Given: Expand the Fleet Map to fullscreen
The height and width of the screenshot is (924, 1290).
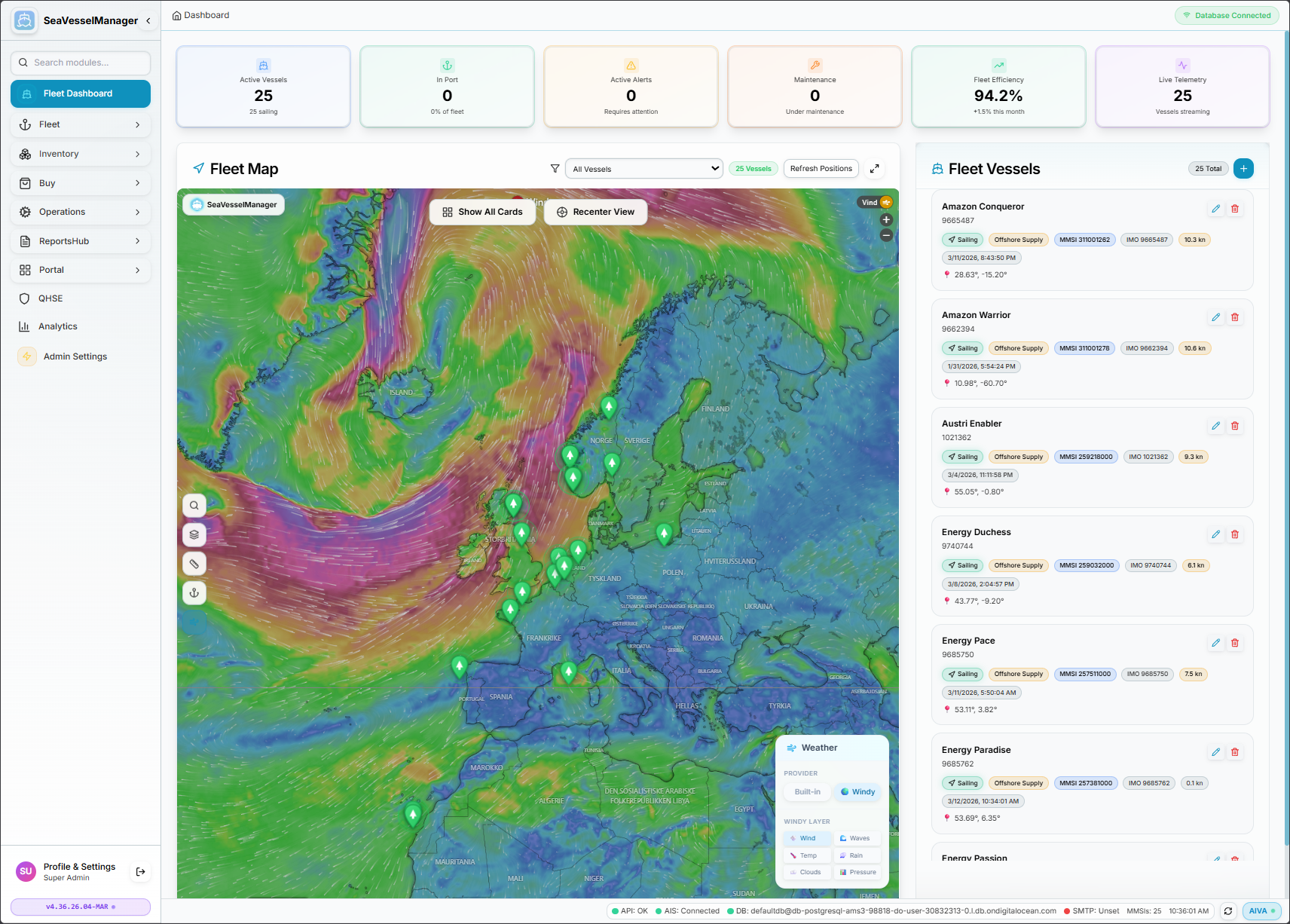Looking at the screenshot, I should [875, 168].
